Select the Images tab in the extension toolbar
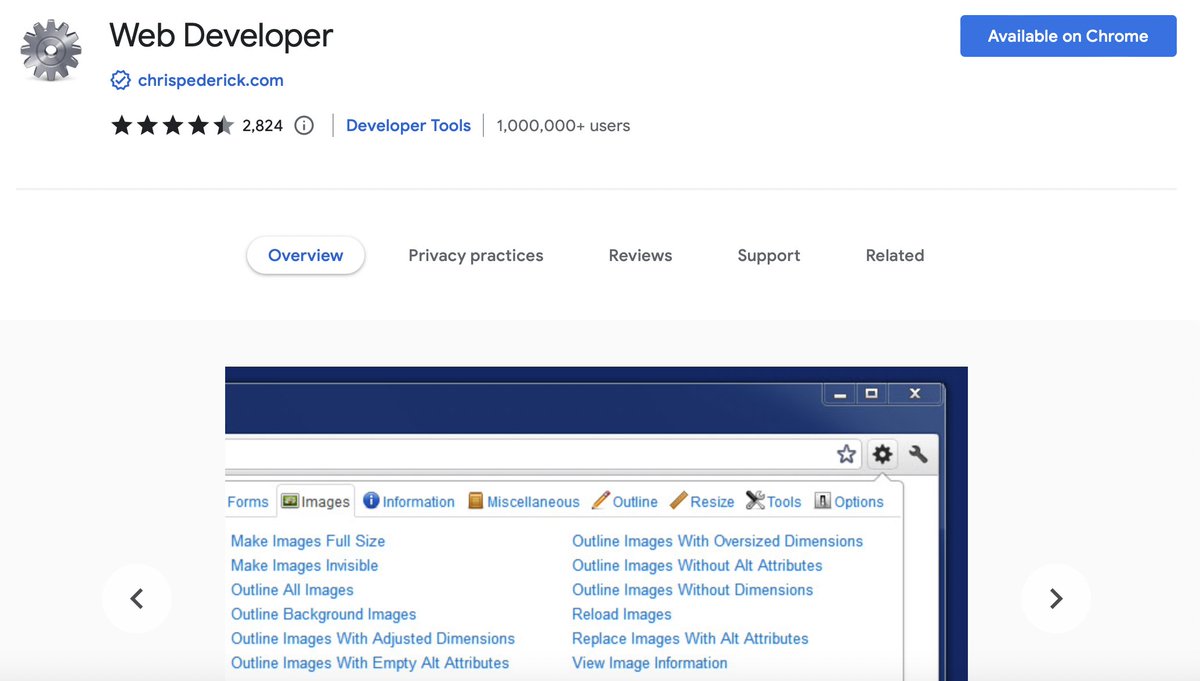 coord(315,501)
